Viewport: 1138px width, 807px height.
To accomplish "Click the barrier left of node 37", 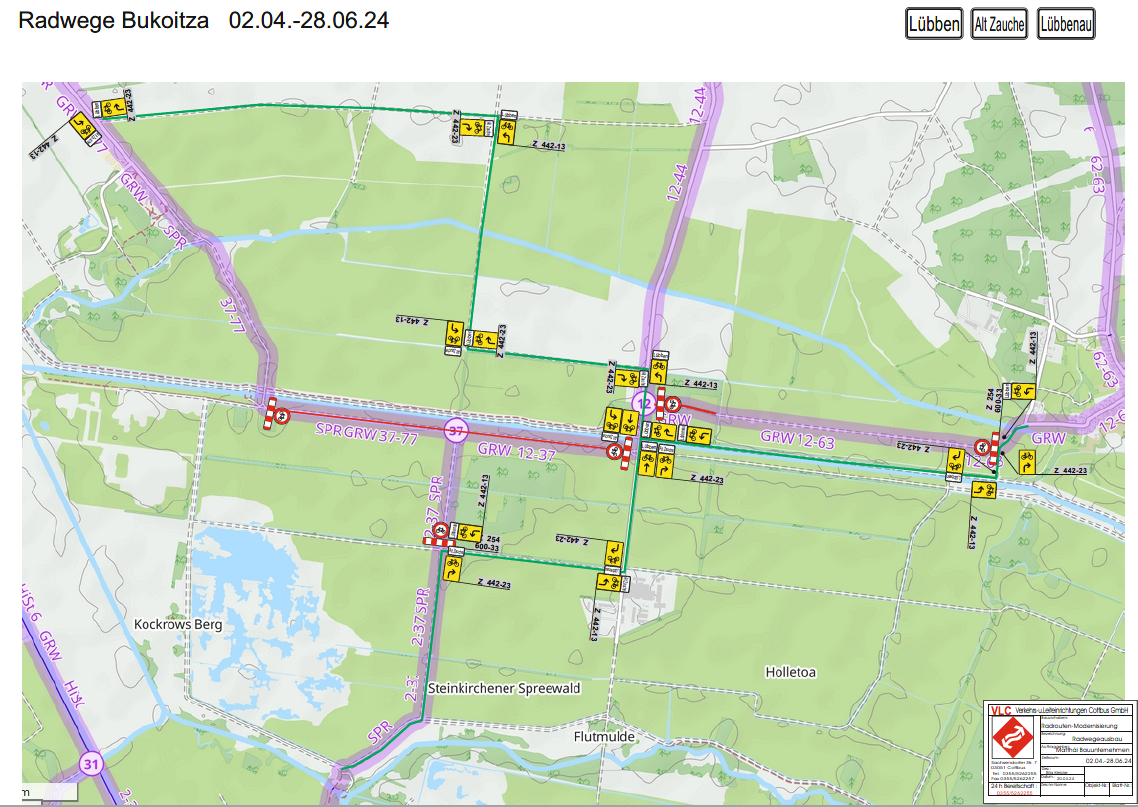I will 268,413.
